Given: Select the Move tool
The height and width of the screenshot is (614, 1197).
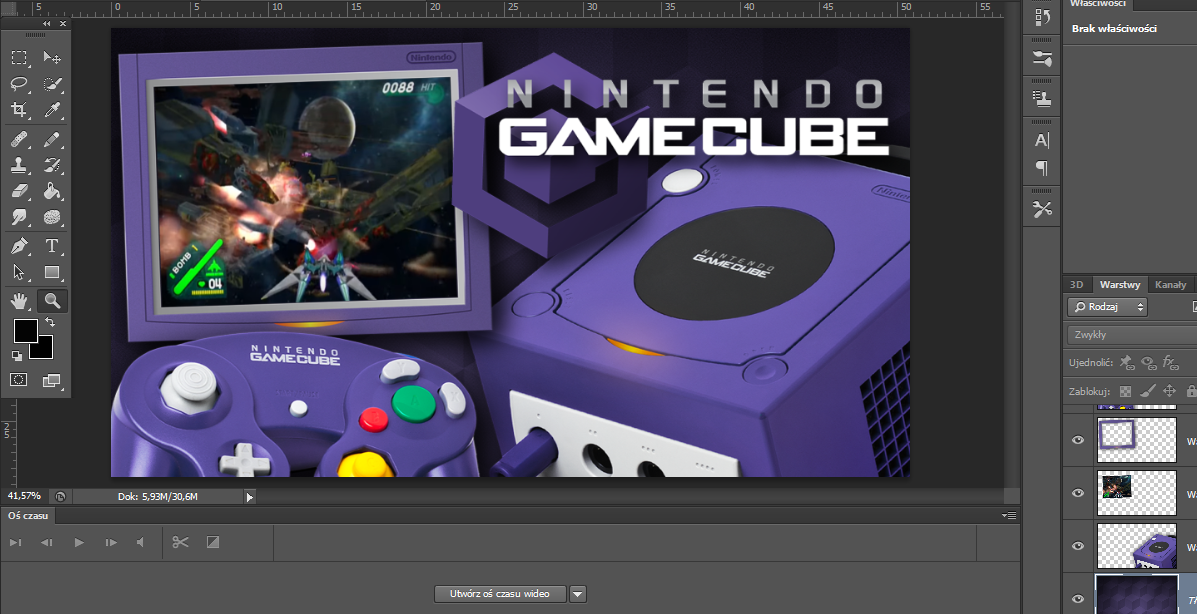Looking at the screenshot, I should pyautogui.click(x=52, y=57).
